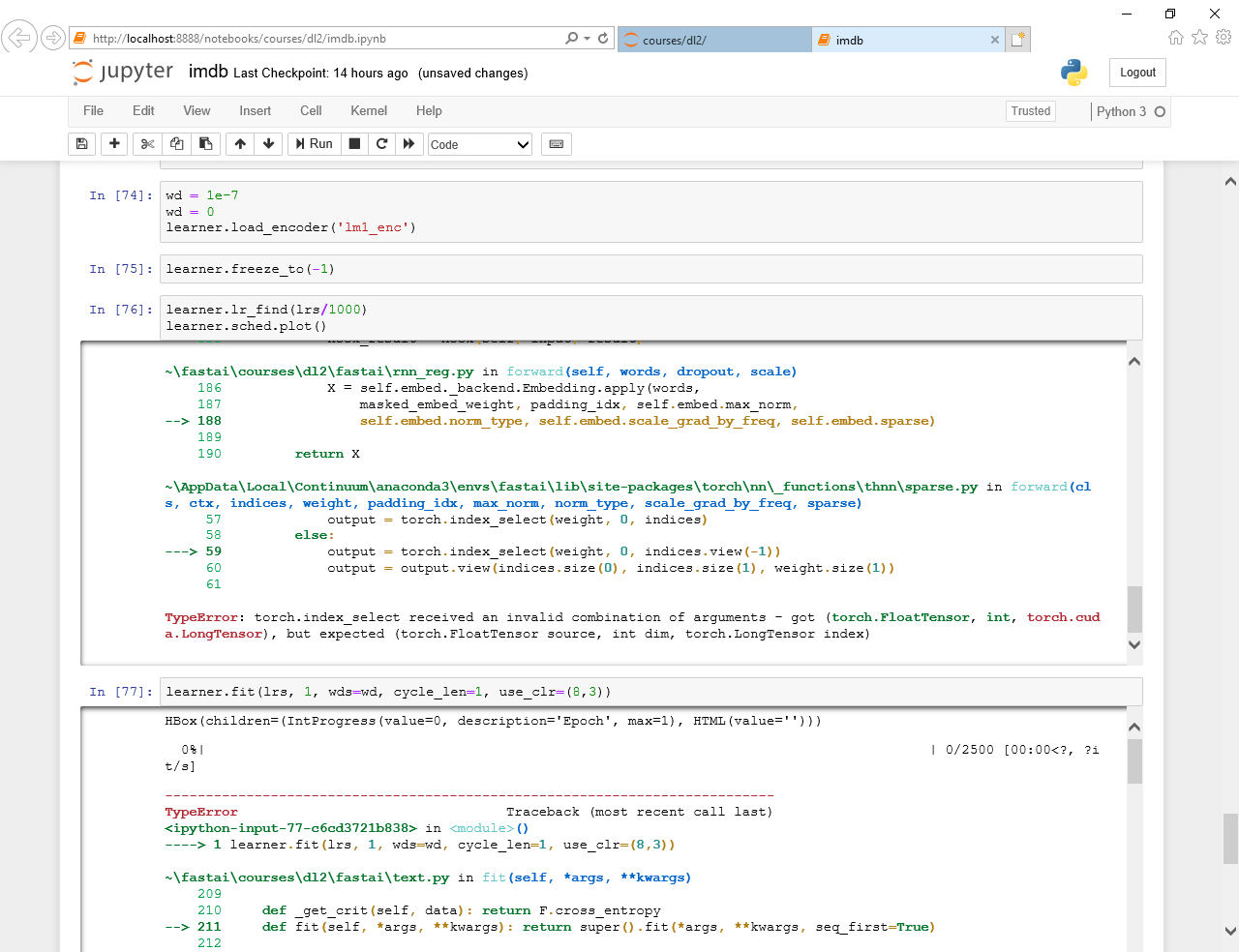The height and width of the screenshot is (952, 1239).
Task: Open the command palette keyboard icon
Action: [x=557, y=144]
